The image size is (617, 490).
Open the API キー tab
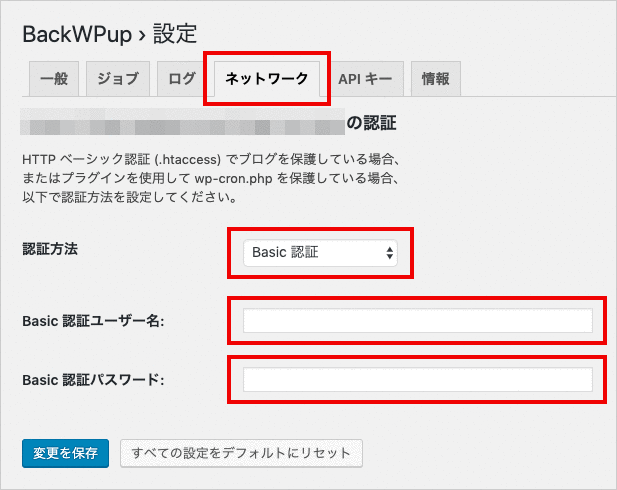(365, 79)
